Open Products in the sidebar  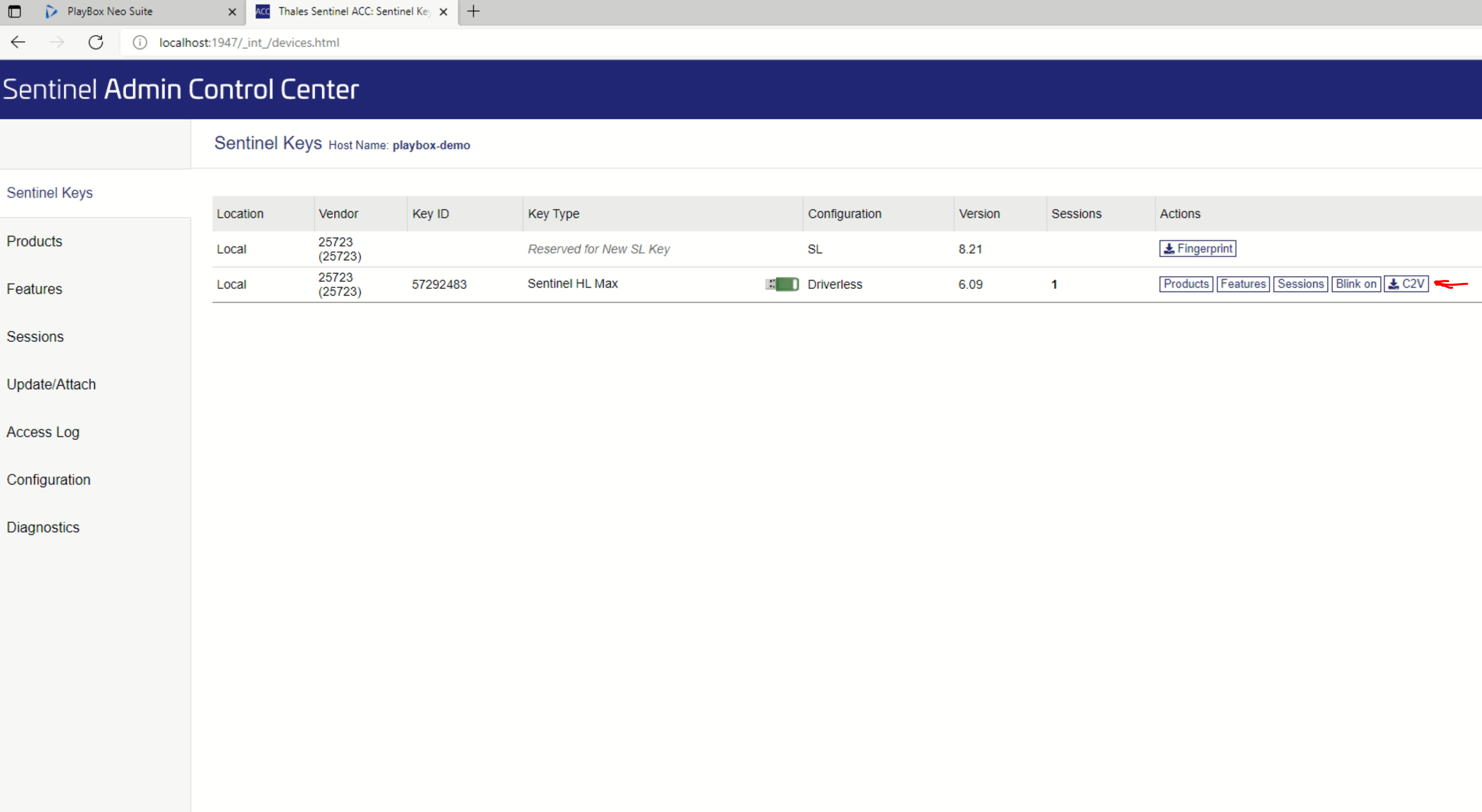tap(35, 241)
